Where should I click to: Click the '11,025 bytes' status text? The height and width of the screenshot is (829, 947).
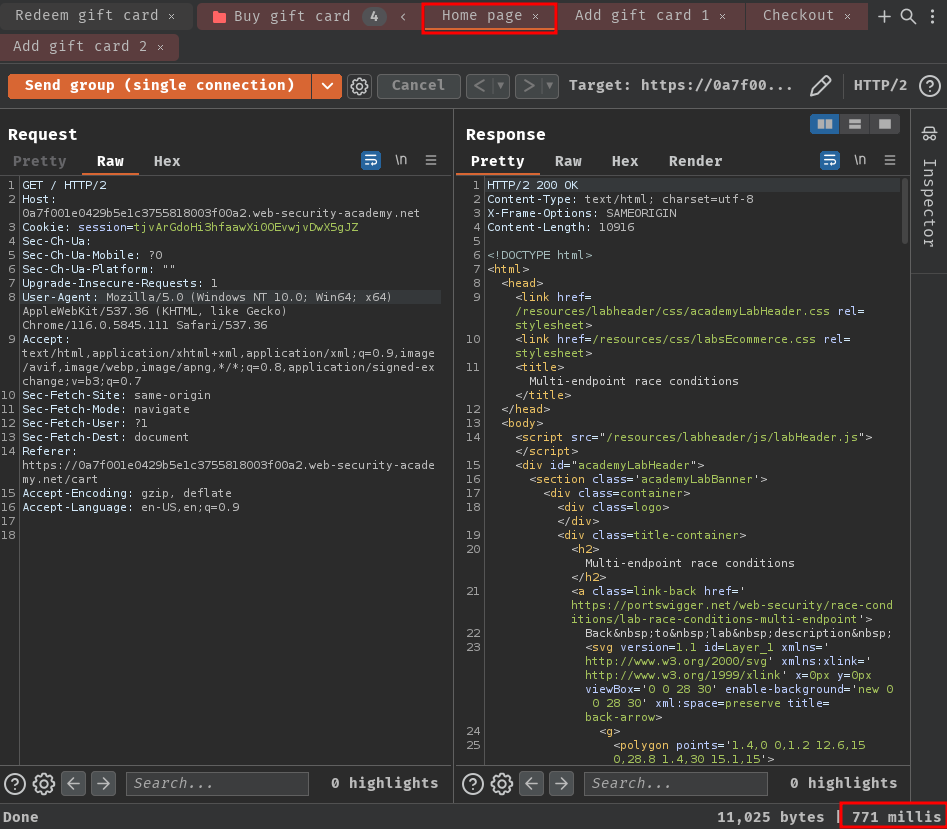click(x=770, y=817)
